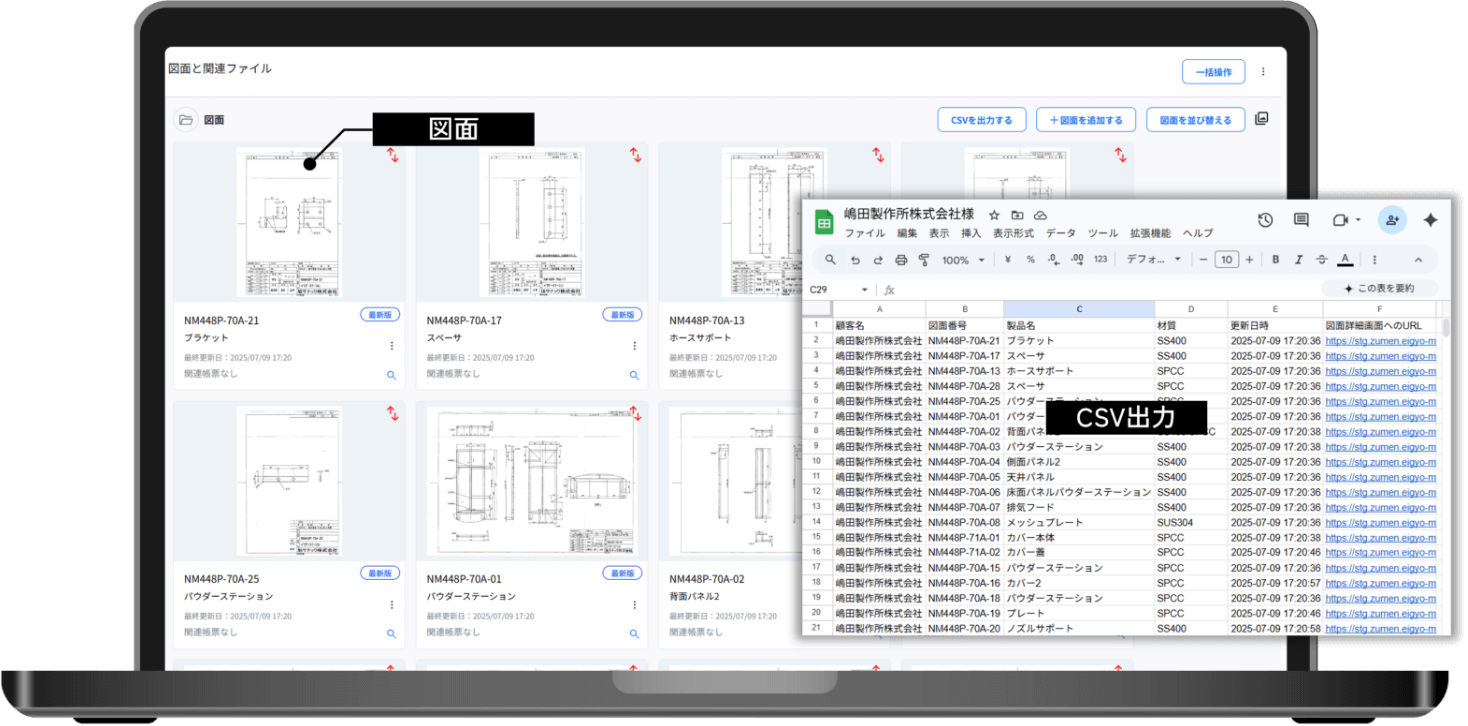Open the 100% zoom dropdown
Image resolution: width=1468 pixels, height=726 pixels.
coord(962,260)
